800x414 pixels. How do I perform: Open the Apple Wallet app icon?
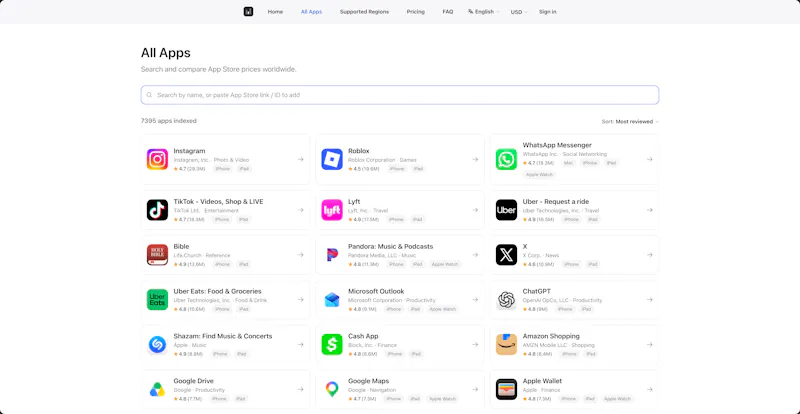(506, 389)
